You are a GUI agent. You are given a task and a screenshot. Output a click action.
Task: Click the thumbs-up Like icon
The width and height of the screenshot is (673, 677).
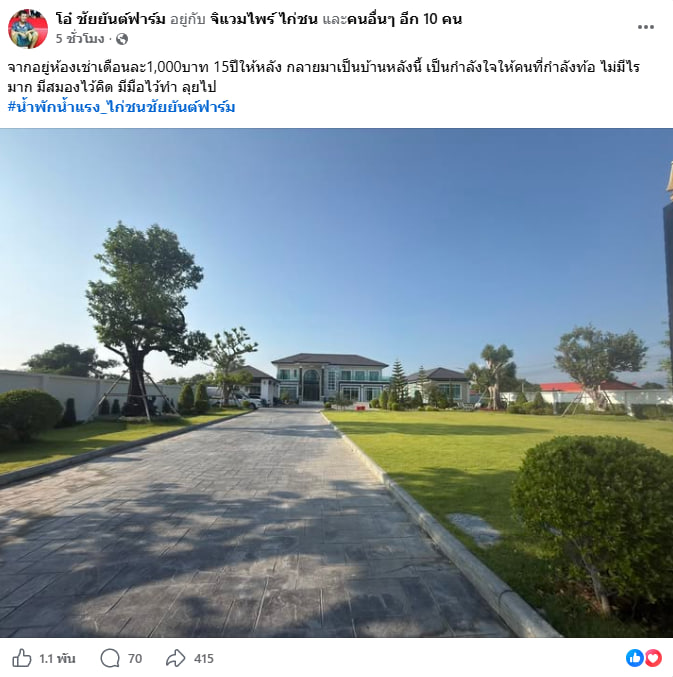click(x=22, y=658)
